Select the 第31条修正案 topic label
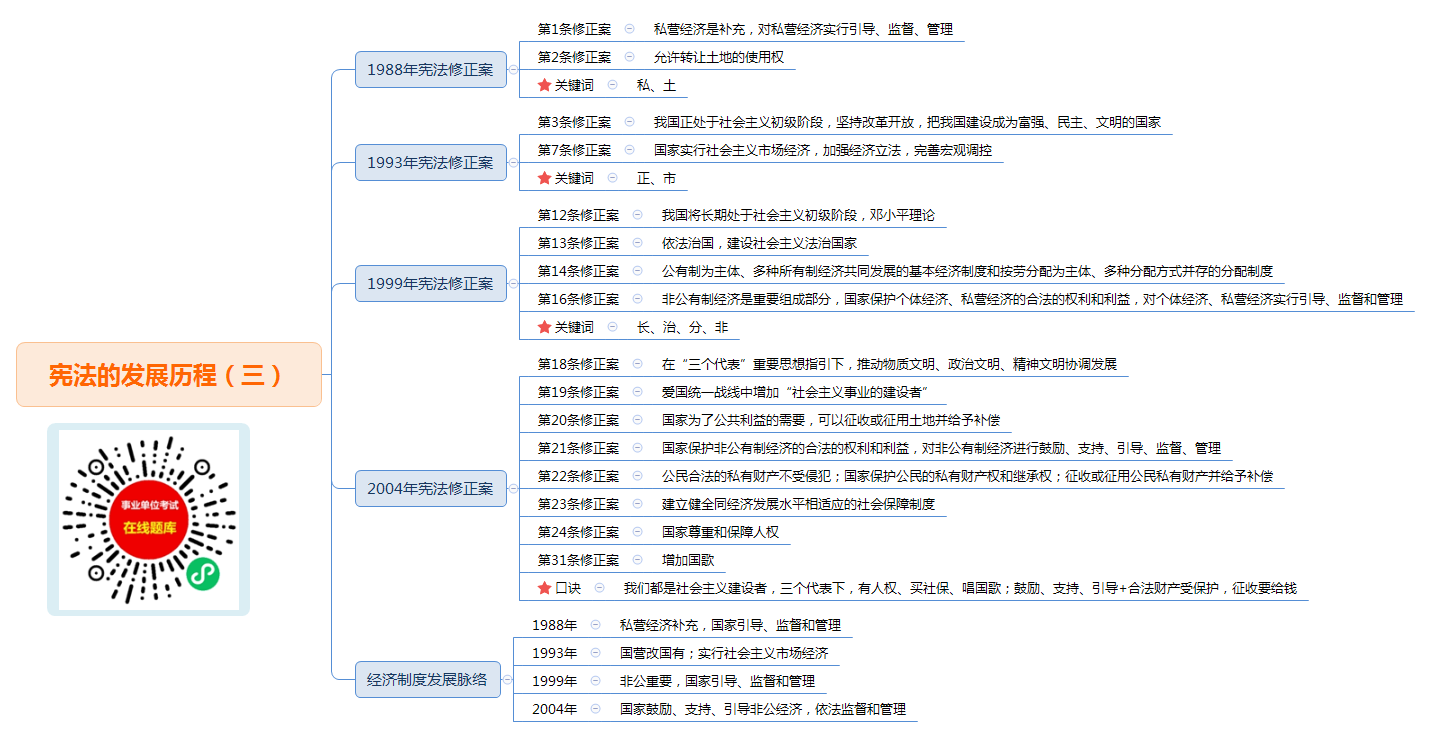Image resolution: width=1431 pixels, height=737 pixels. point(578,560)
